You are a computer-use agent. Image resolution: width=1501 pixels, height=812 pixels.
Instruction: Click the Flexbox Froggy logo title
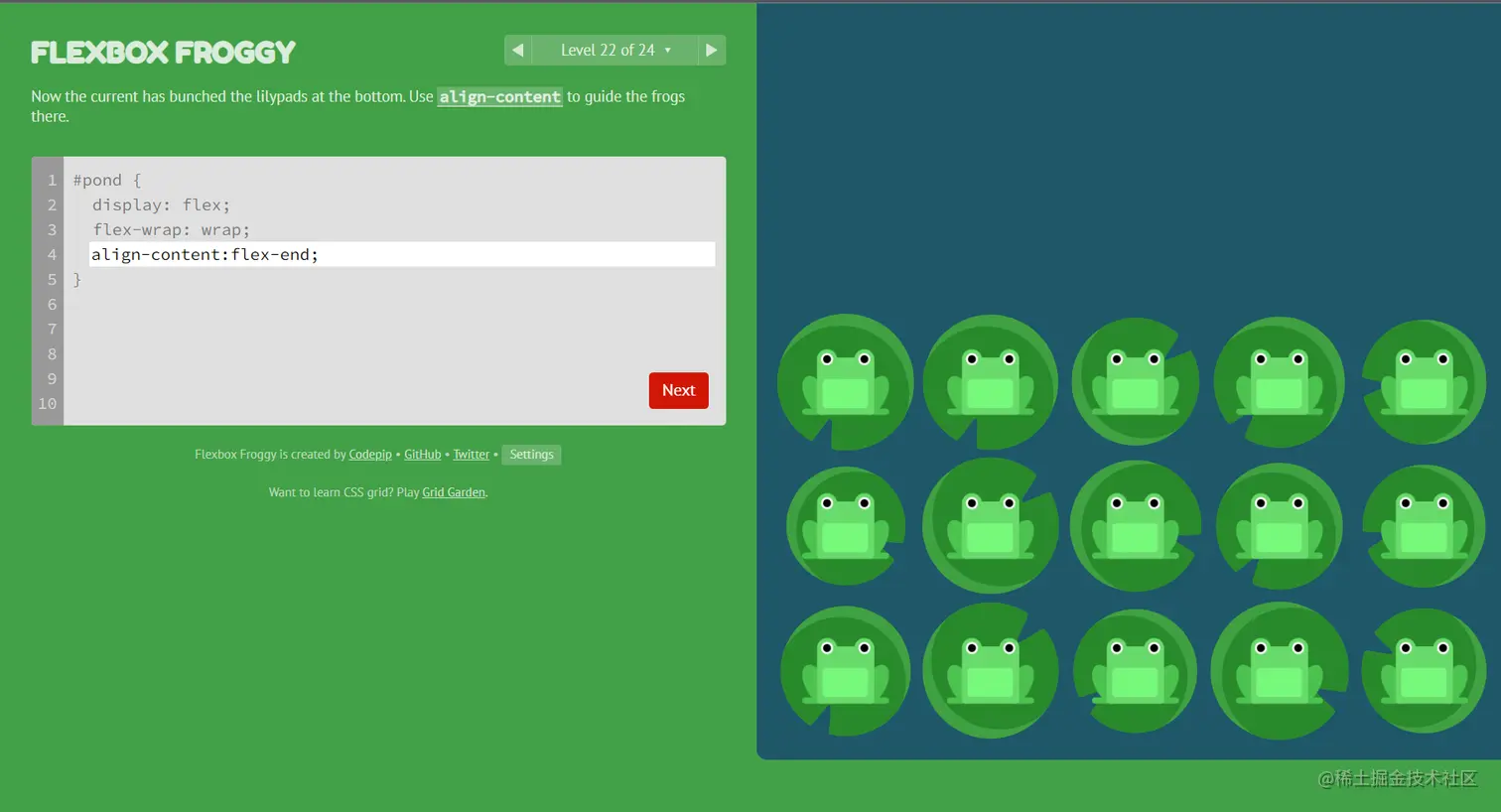[x=163, y=53]
